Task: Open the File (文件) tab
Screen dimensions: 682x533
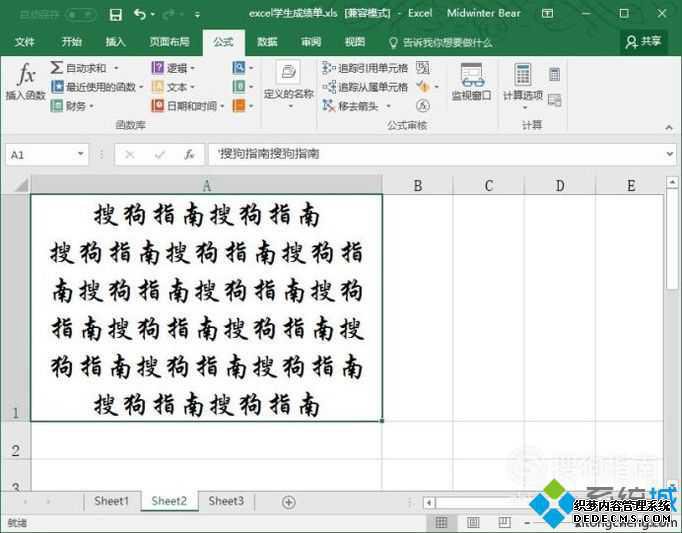Action: click(x=24, y=42)
